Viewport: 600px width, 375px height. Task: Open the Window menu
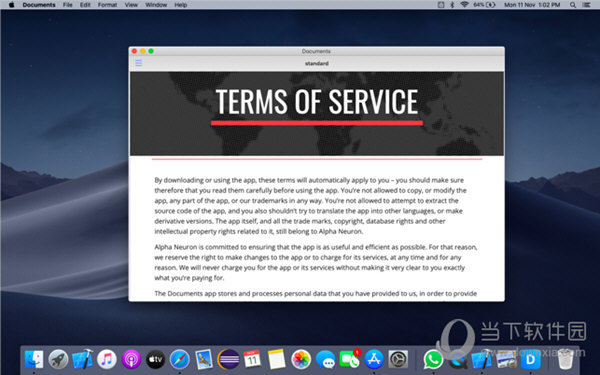click(156, 5)
